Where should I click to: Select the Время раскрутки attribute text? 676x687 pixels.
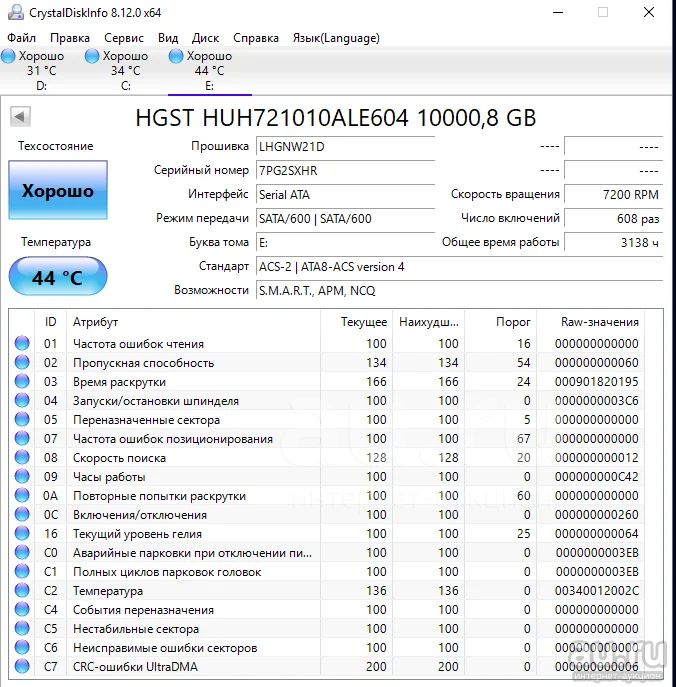click(x=119, y=382)
